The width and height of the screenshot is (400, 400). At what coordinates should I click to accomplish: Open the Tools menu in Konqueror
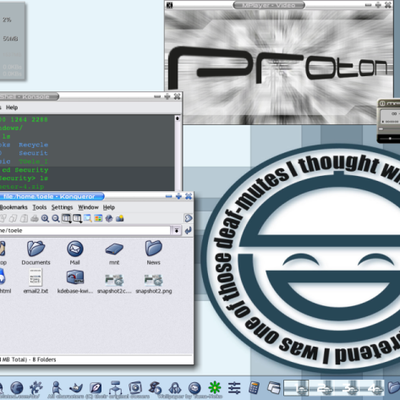coord(39,207)
